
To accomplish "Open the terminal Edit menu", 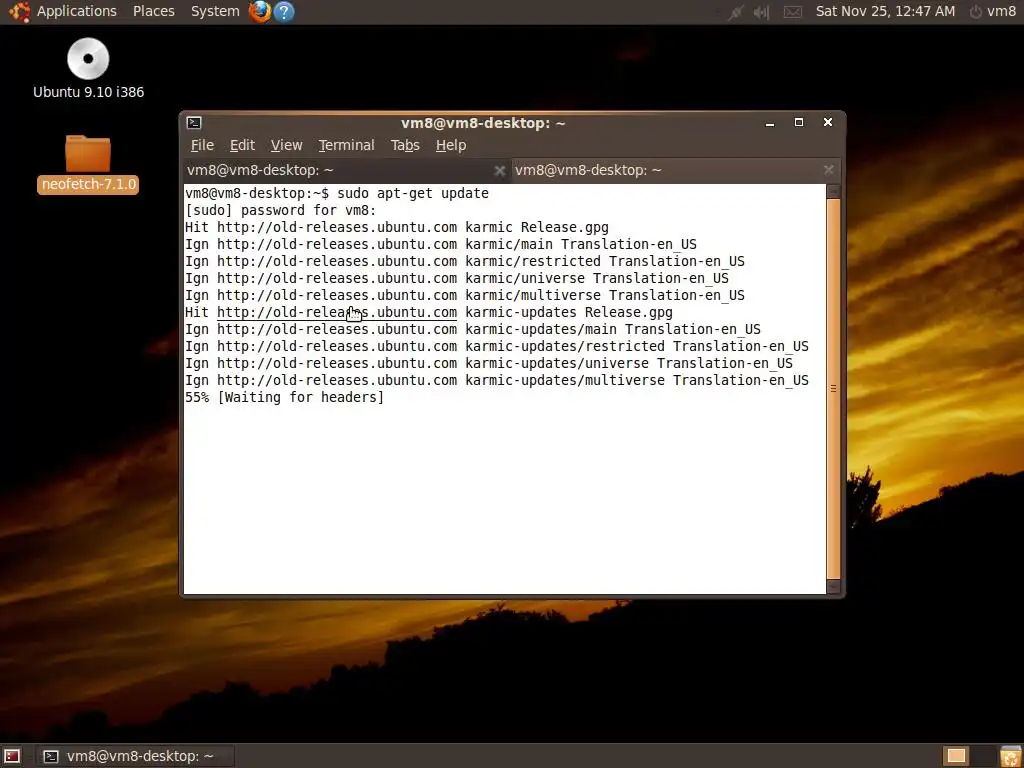I will click(x=242, y=145).
